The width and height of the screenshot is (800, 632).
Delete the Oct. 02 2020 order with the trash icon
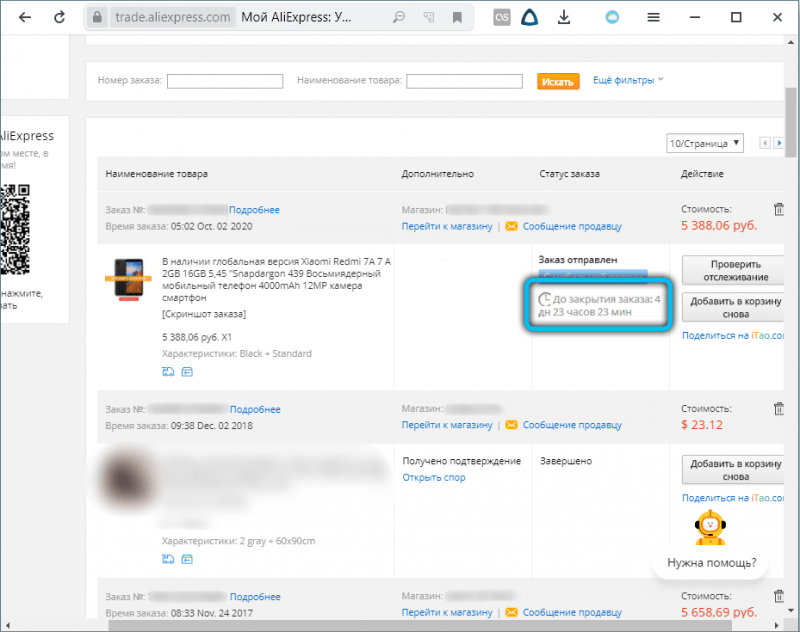[x=779, y=209]
